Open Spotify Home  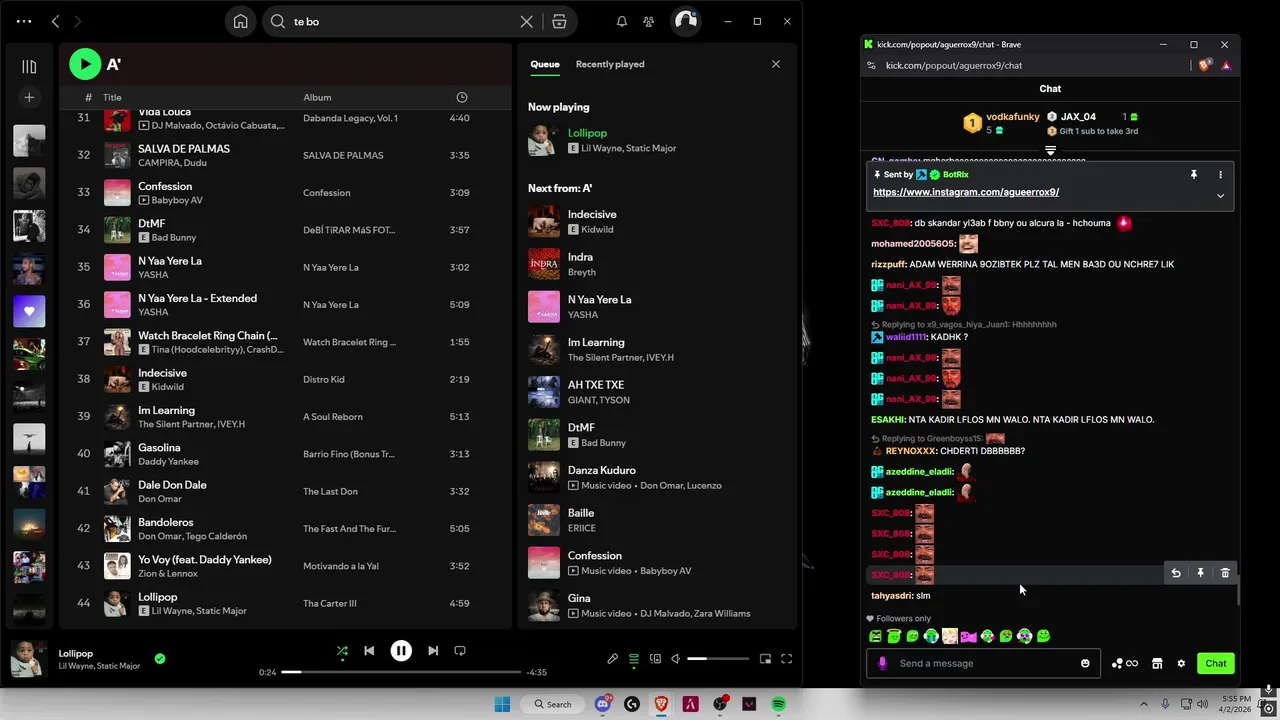[x=240, y=21]
